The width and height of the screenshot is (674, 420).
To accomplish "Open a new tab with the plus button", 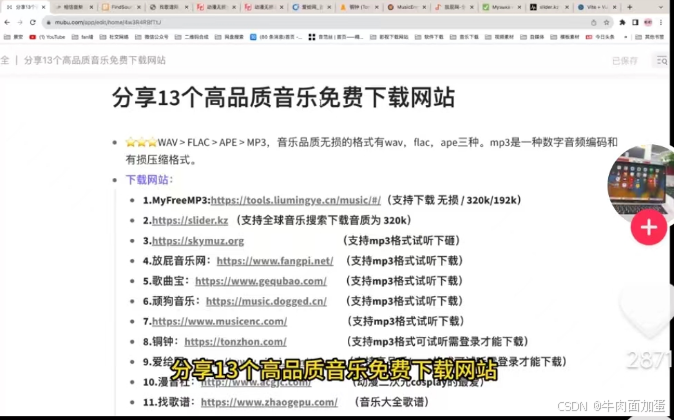I will 630,7.
